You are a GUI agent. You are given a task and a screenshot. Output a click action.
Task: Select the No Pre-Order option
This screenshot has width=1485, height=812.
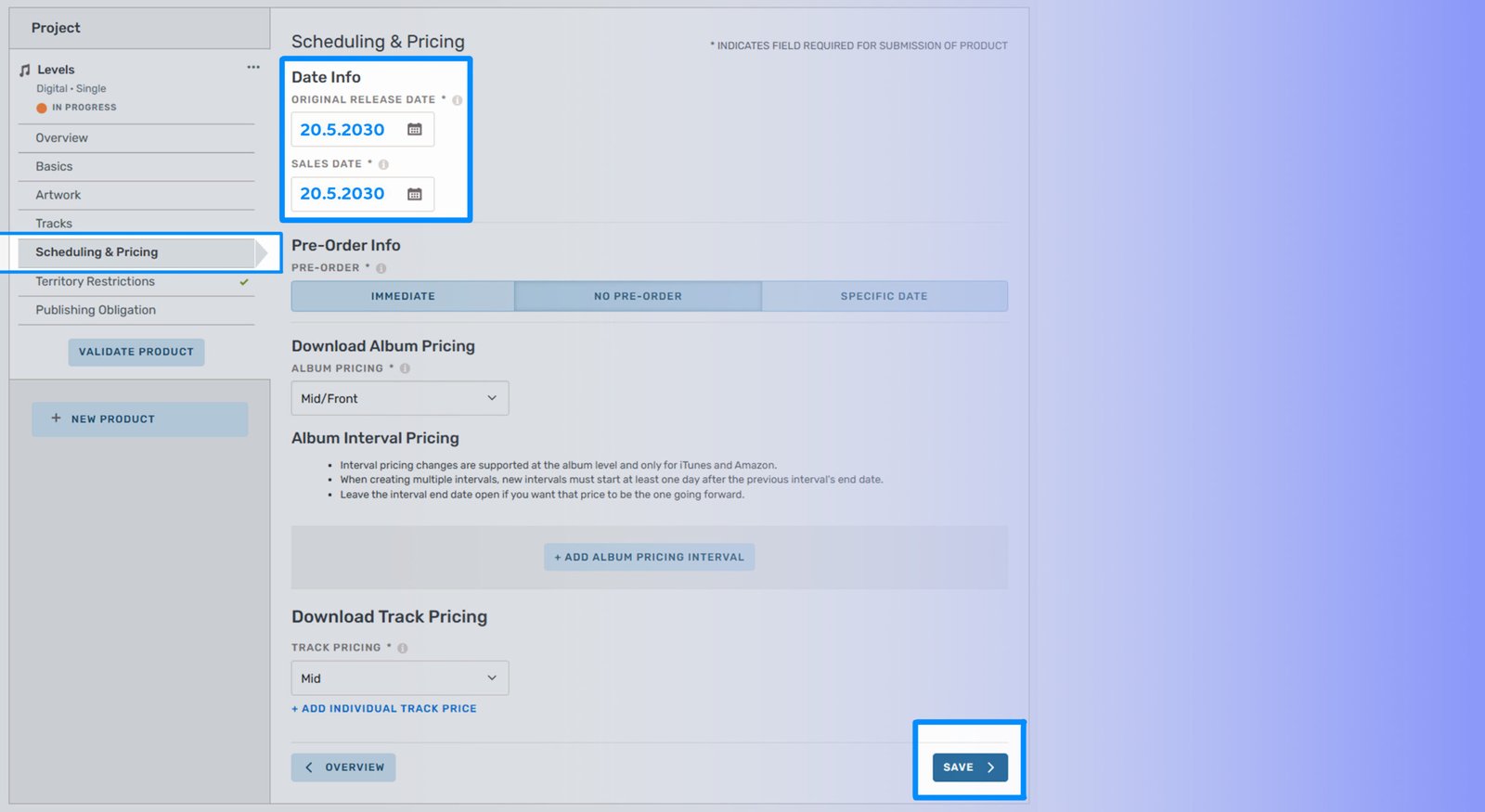pyautogui.click(x=638, y=296)
